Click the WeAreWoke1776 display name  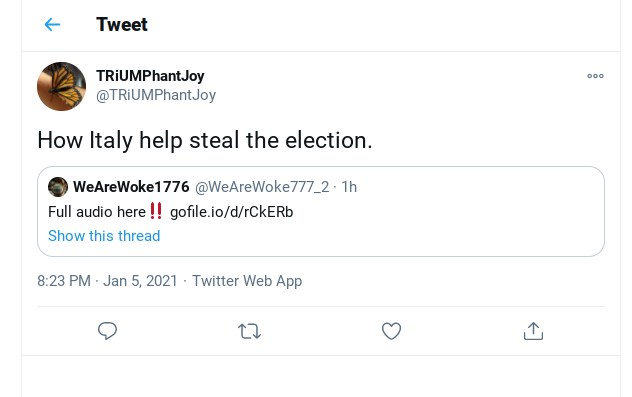tap(131, 187)
